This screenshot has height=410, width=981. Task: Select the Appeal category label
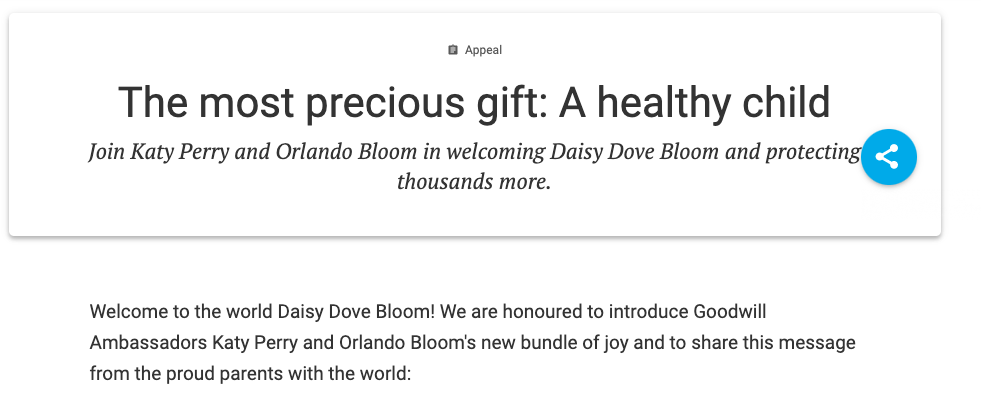(x=483, y=50)
